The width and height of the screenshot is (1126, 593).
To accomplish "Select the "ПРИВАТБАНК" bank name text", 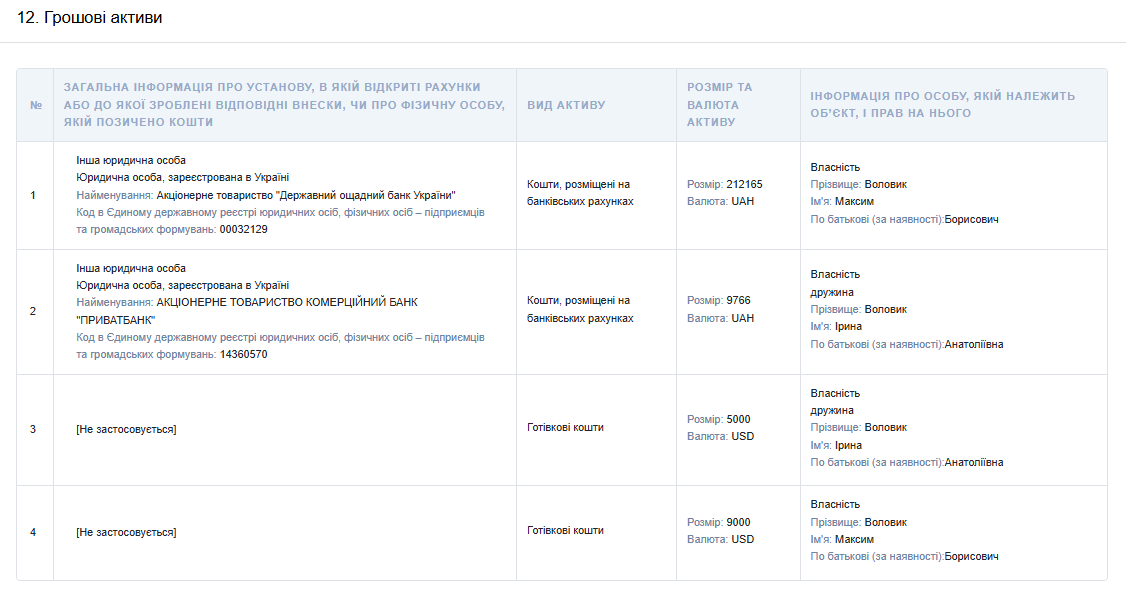I will [115, 320].
